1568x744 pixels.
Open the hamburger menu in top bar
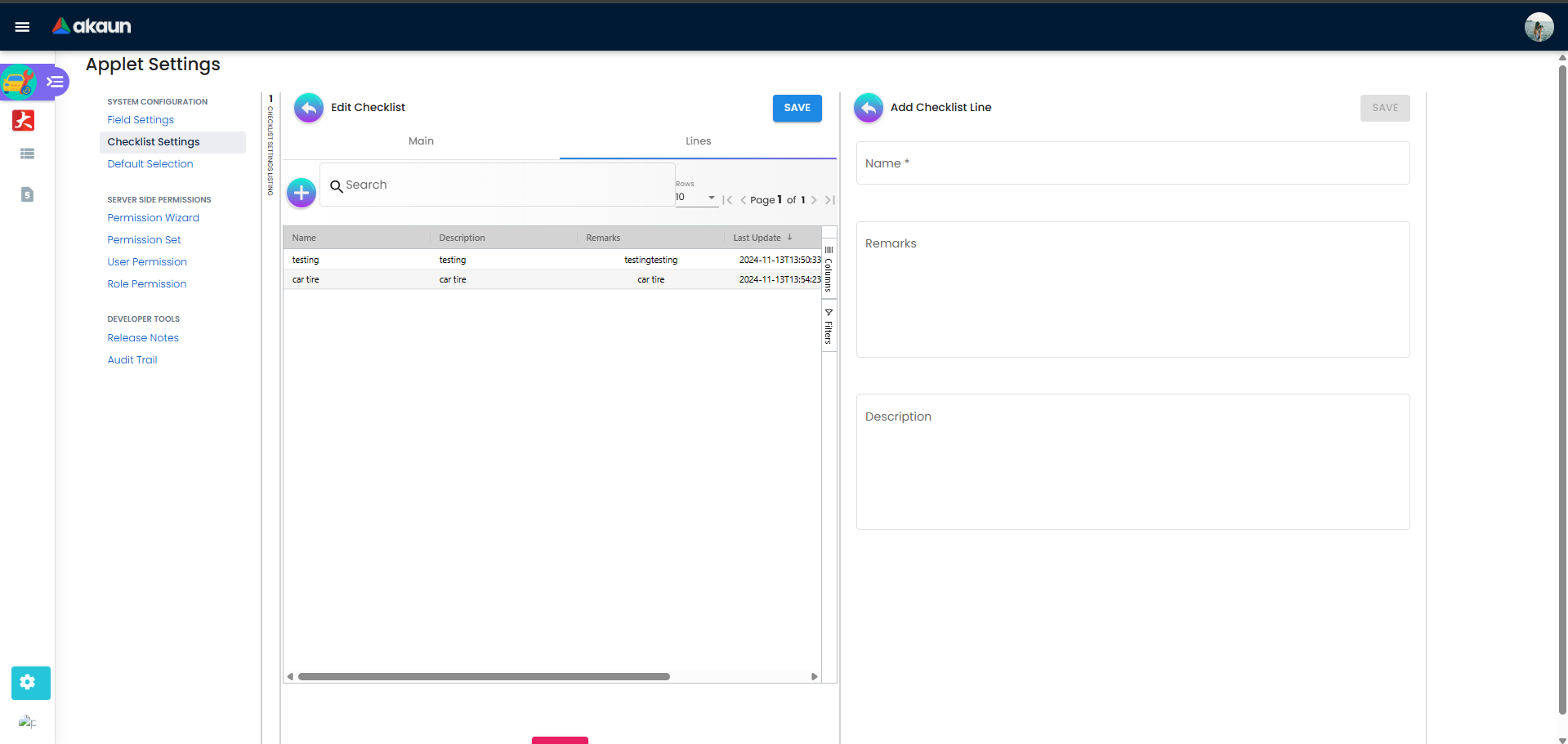point(22,27)
